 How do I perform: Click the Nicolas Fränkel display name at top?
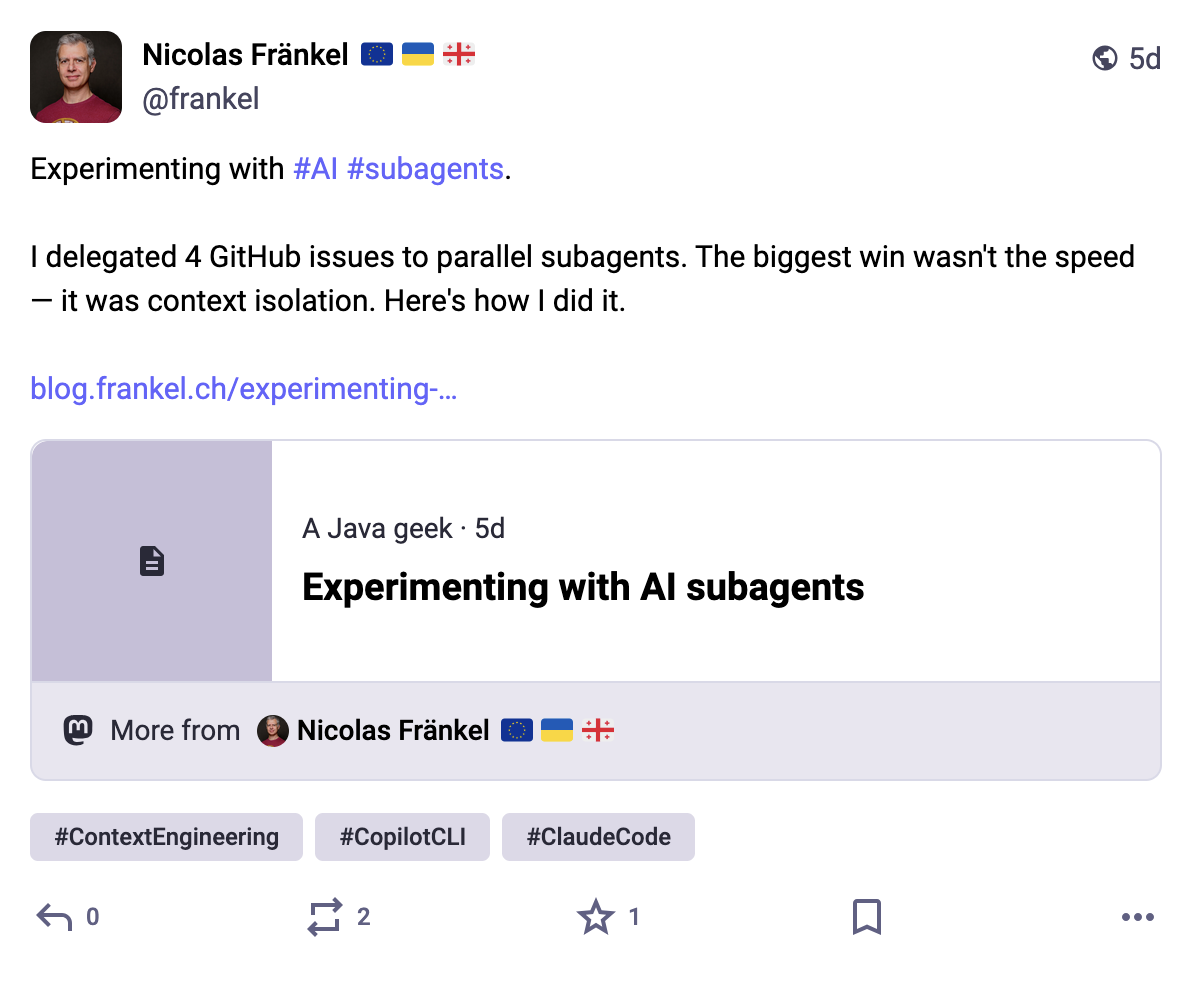click(x=245, y=55)
